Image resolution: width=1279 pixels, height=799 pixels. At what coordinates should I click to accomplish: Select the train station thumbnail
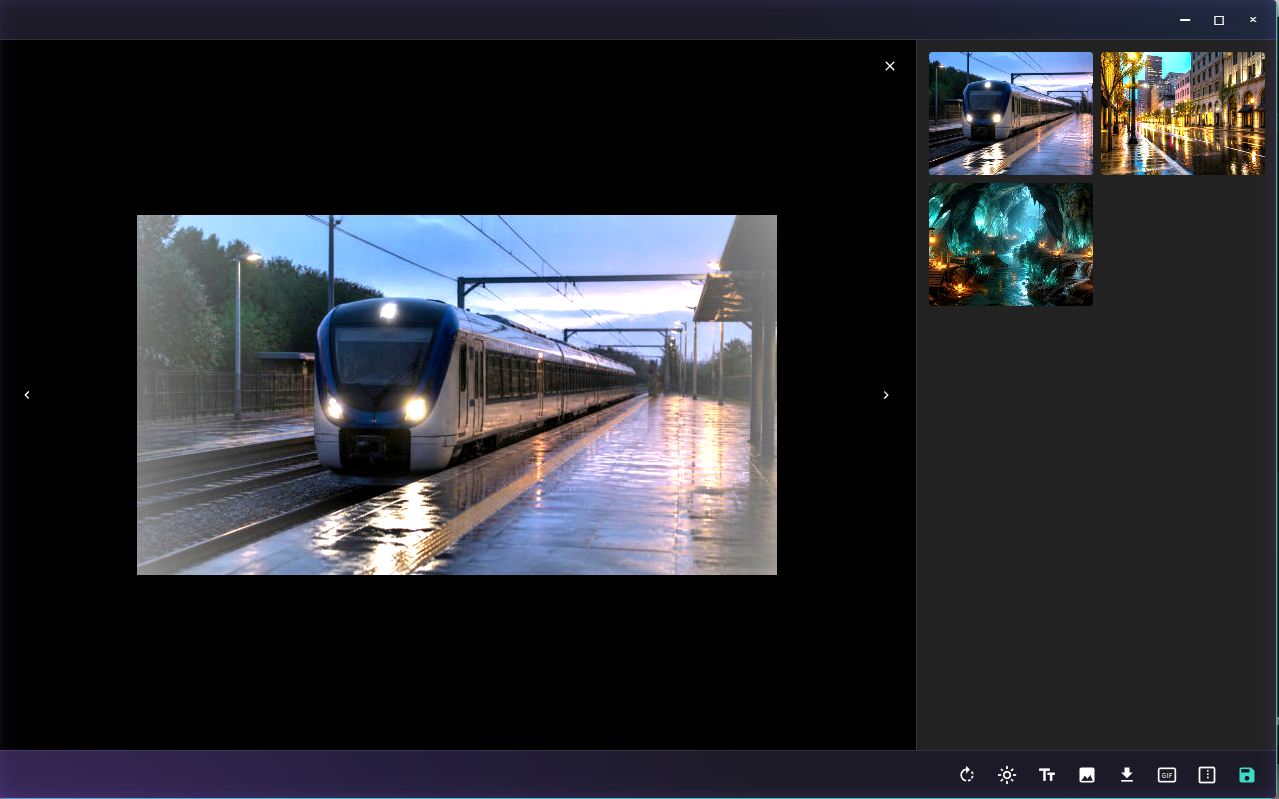point(1011,114)
